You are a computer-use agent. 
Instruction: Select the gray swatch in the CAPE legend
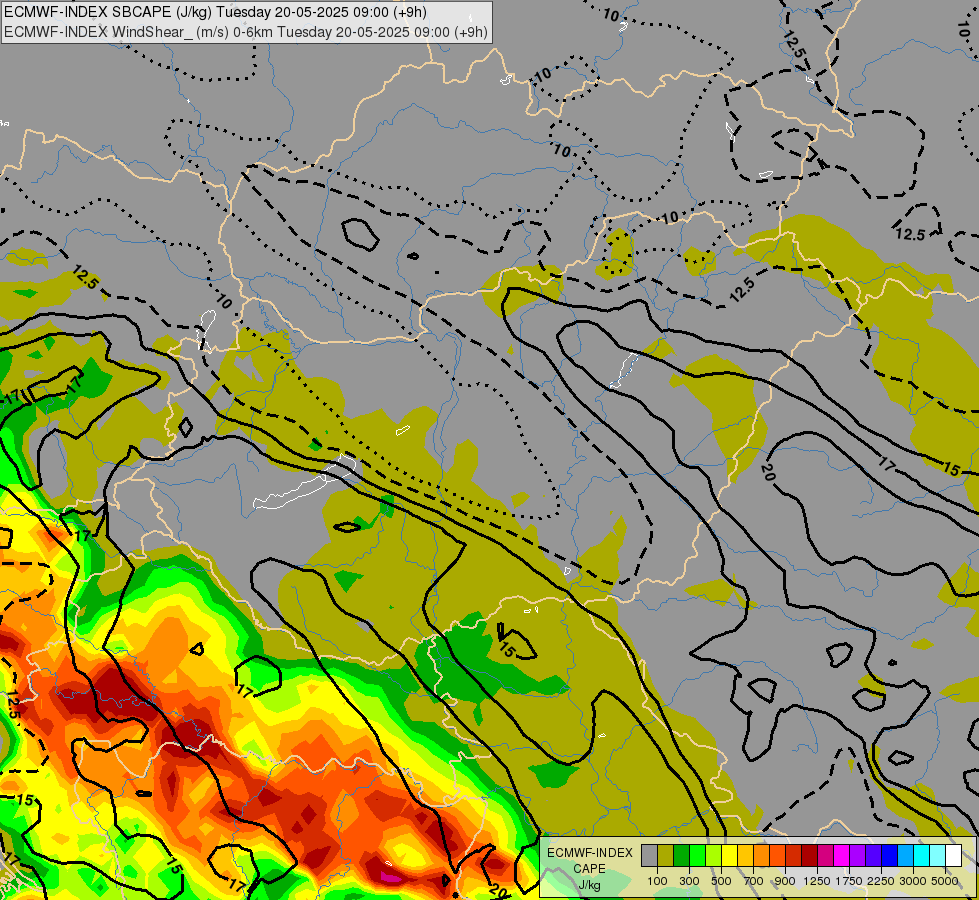coord(649,855)
